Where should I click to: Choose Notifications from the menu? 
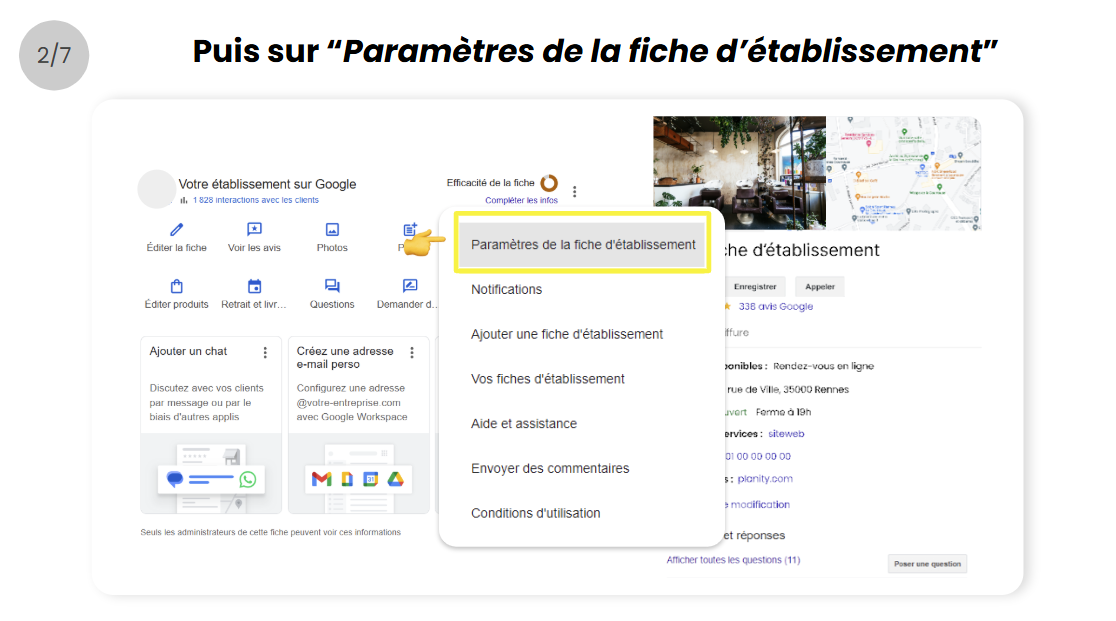pos(506,289)
